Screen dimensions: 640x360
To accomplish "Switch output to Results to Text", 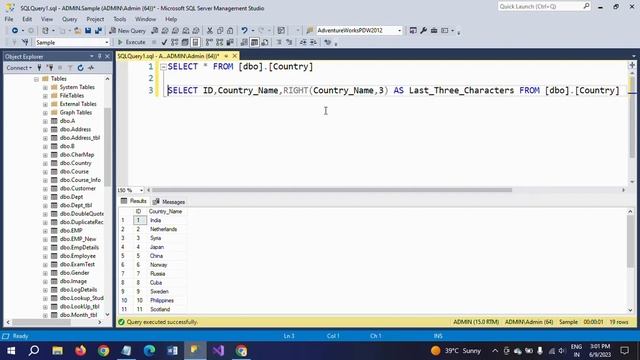I will (244, 42).
